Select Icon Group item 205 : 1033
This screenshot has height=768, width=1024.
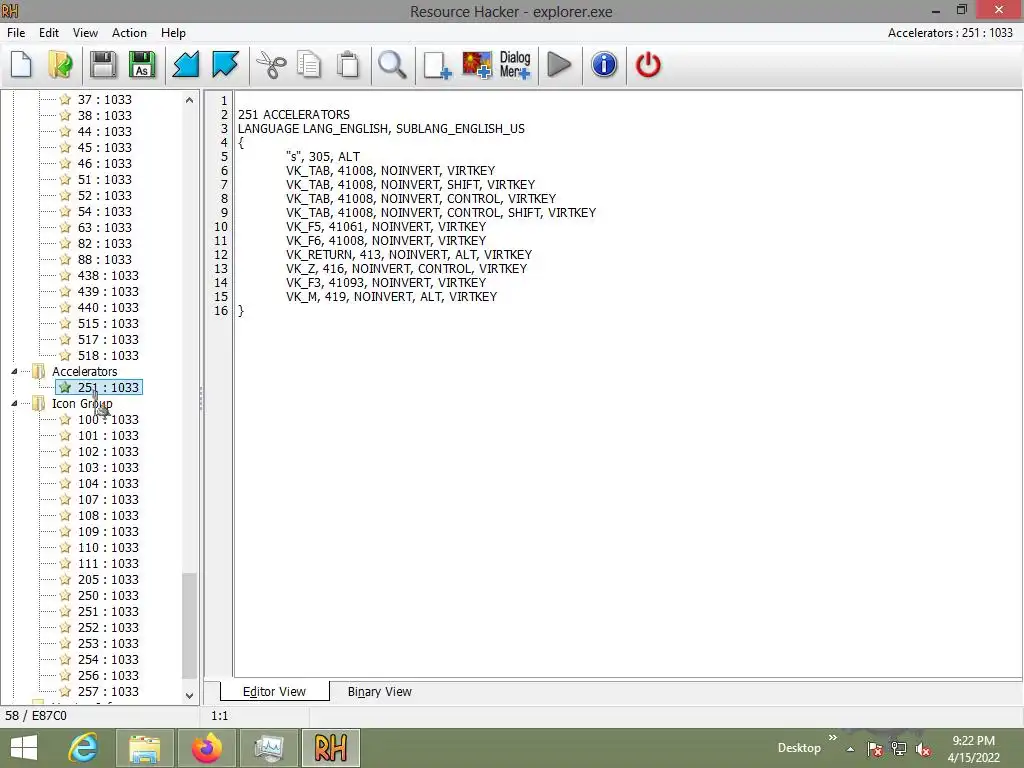coord(108,580)
